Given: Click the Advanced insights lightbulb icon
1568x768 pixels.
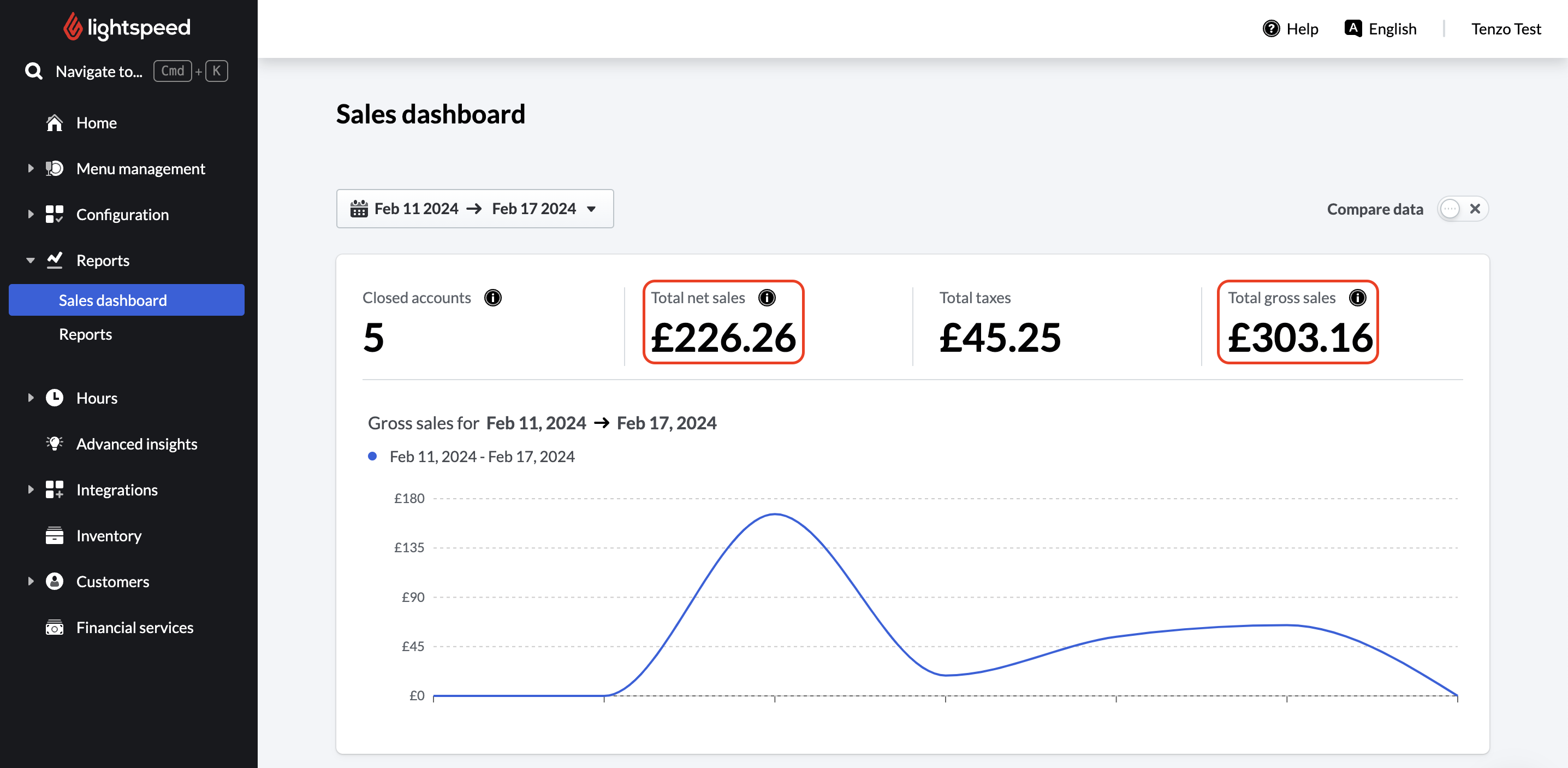Looking at the screenshot, I should 54,444.
